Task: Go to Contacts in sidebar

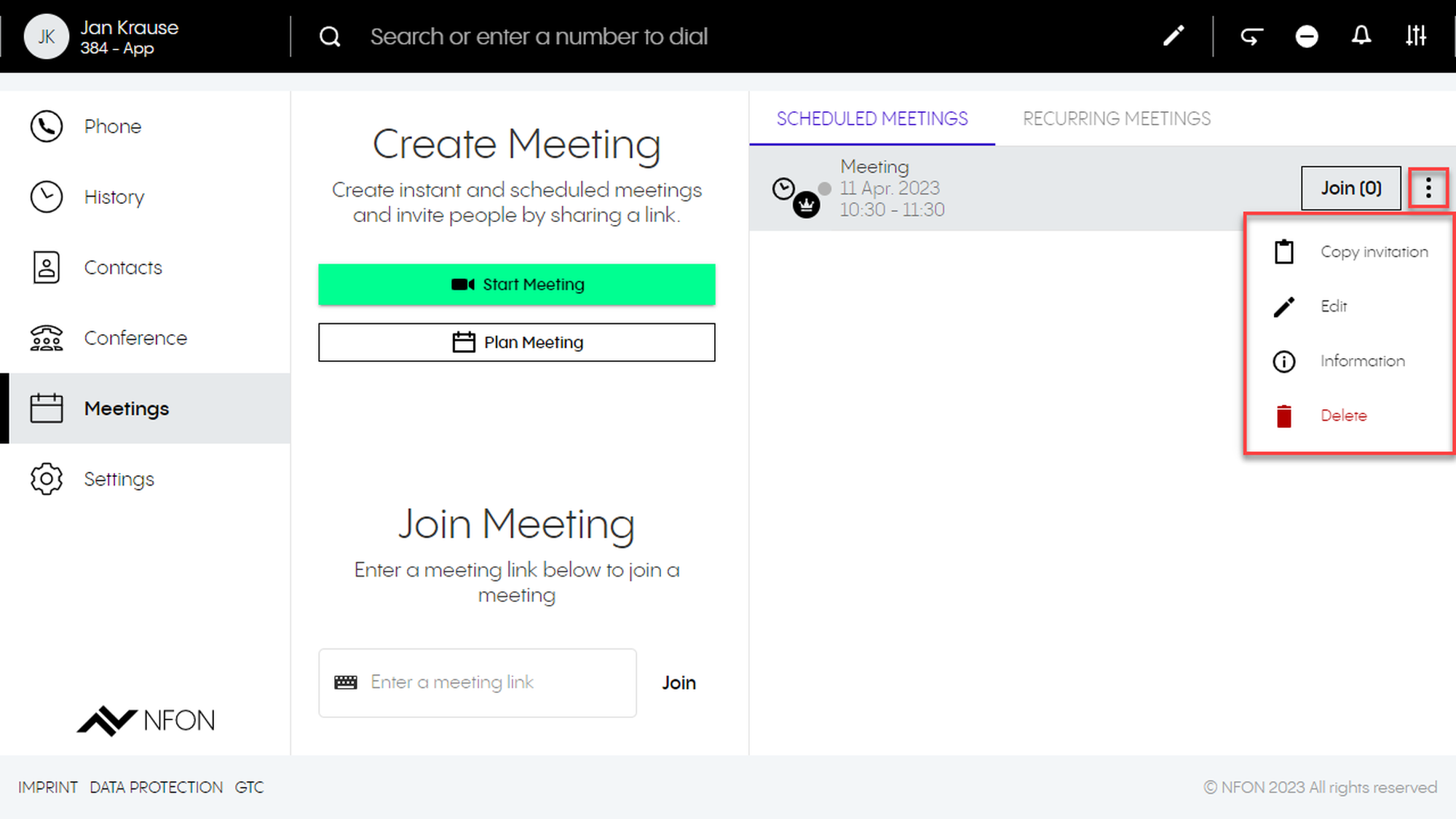Action: (122, 268)
